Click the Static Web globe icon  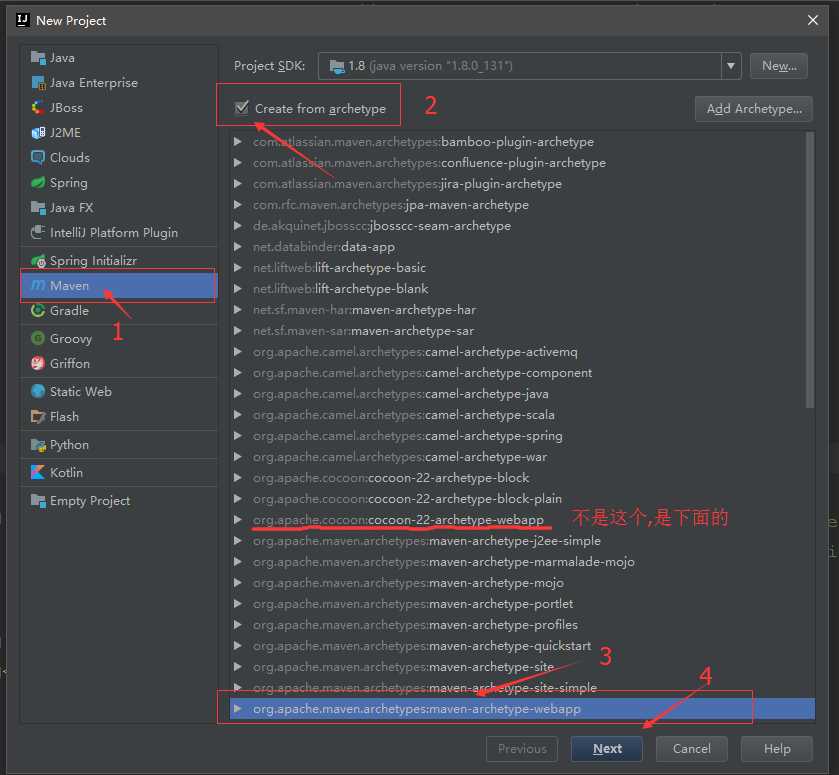click(38, 391)
